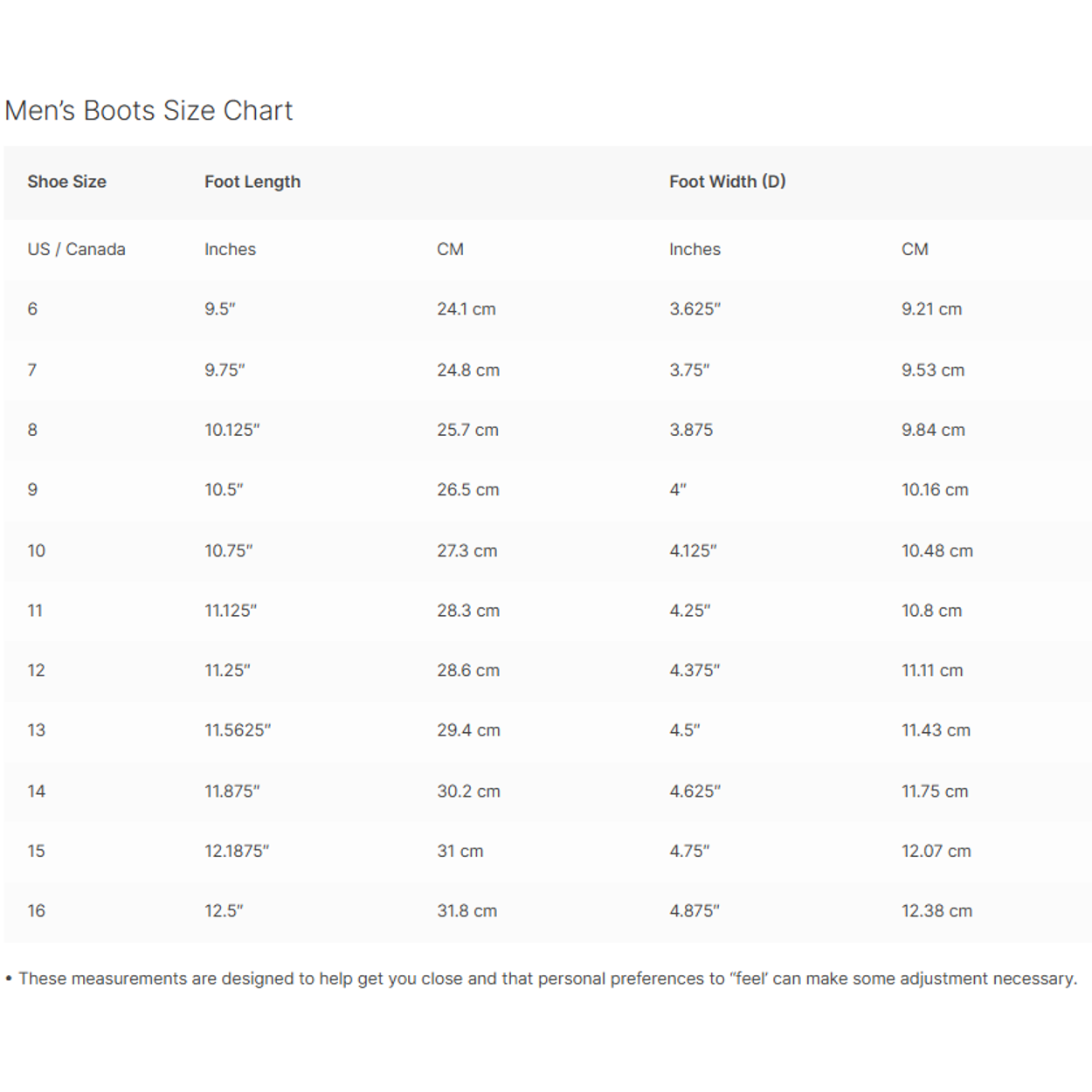
Task: Click the 11.5625″ foot length cell
Action: pos(238,730)
